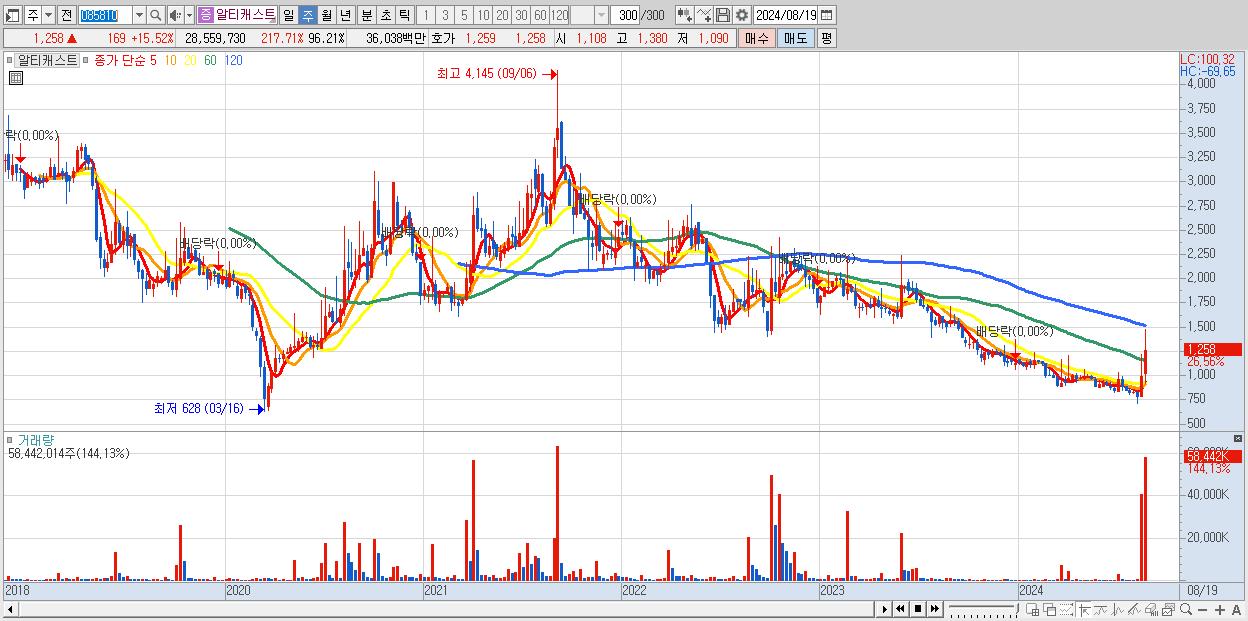Click the plus zoom-in icon at bottom right
This screenshot has height=621, width=1248.
1221,609
